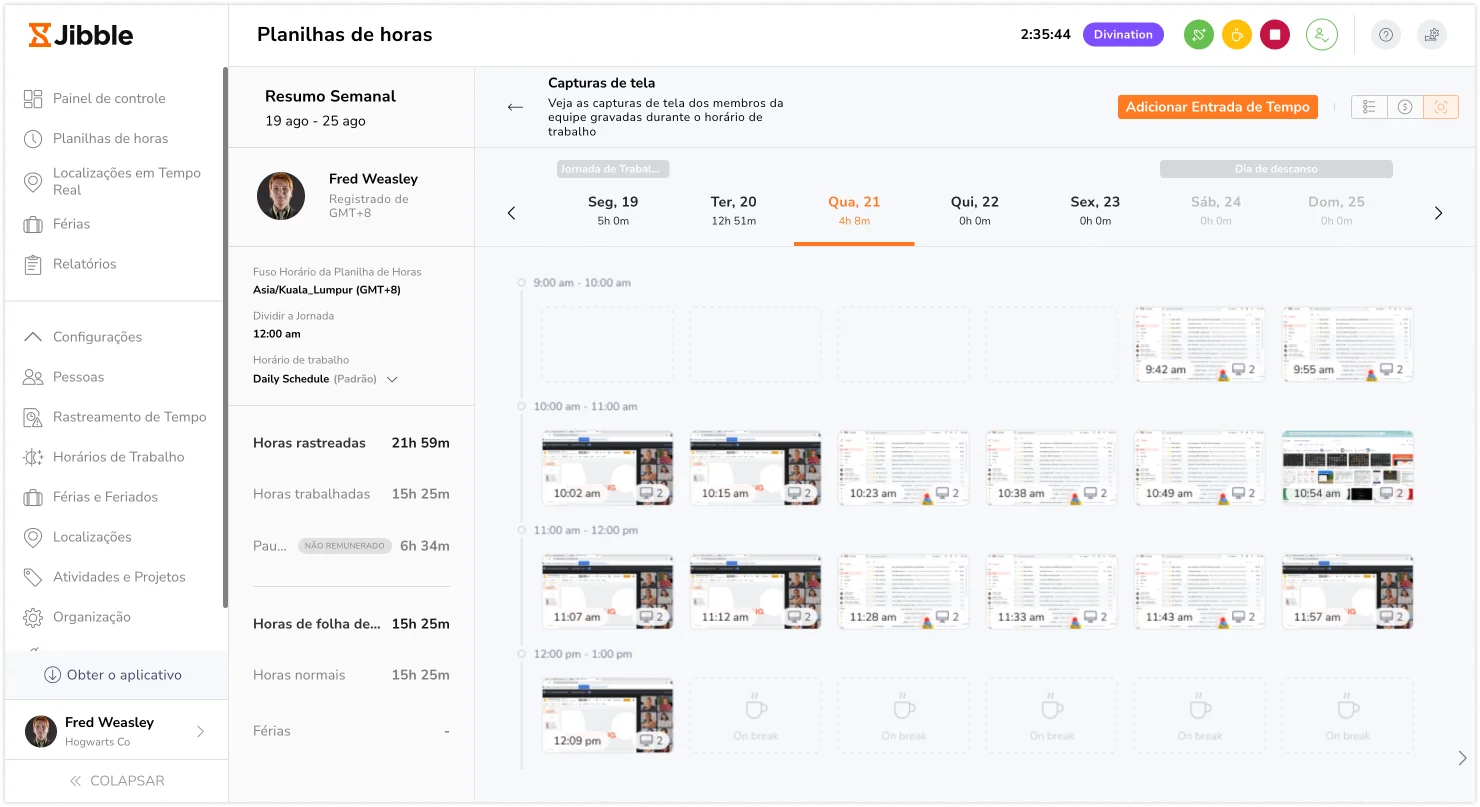Open the 11:33 am screenshot
This screenshot has width=1480, height=807.
(x=1051, y=592)
